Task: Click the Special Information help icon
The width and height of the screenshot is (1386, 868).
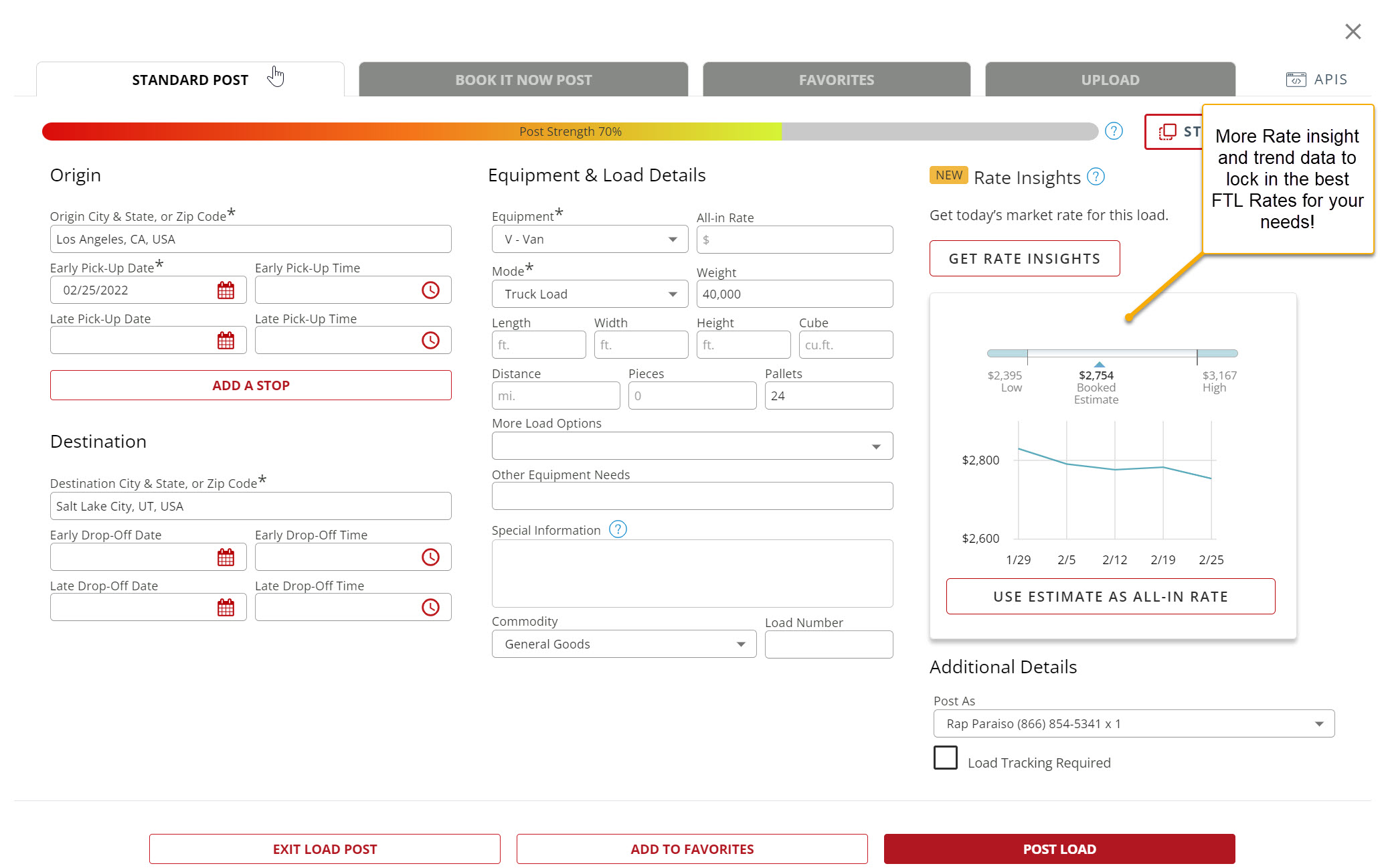Action: 618,529
